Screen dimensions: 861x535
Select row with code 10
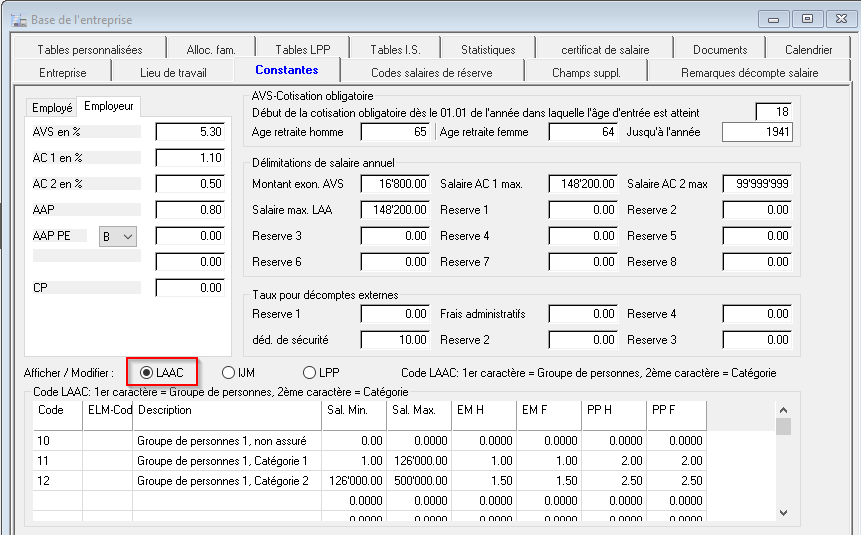(x=370, y=441)
